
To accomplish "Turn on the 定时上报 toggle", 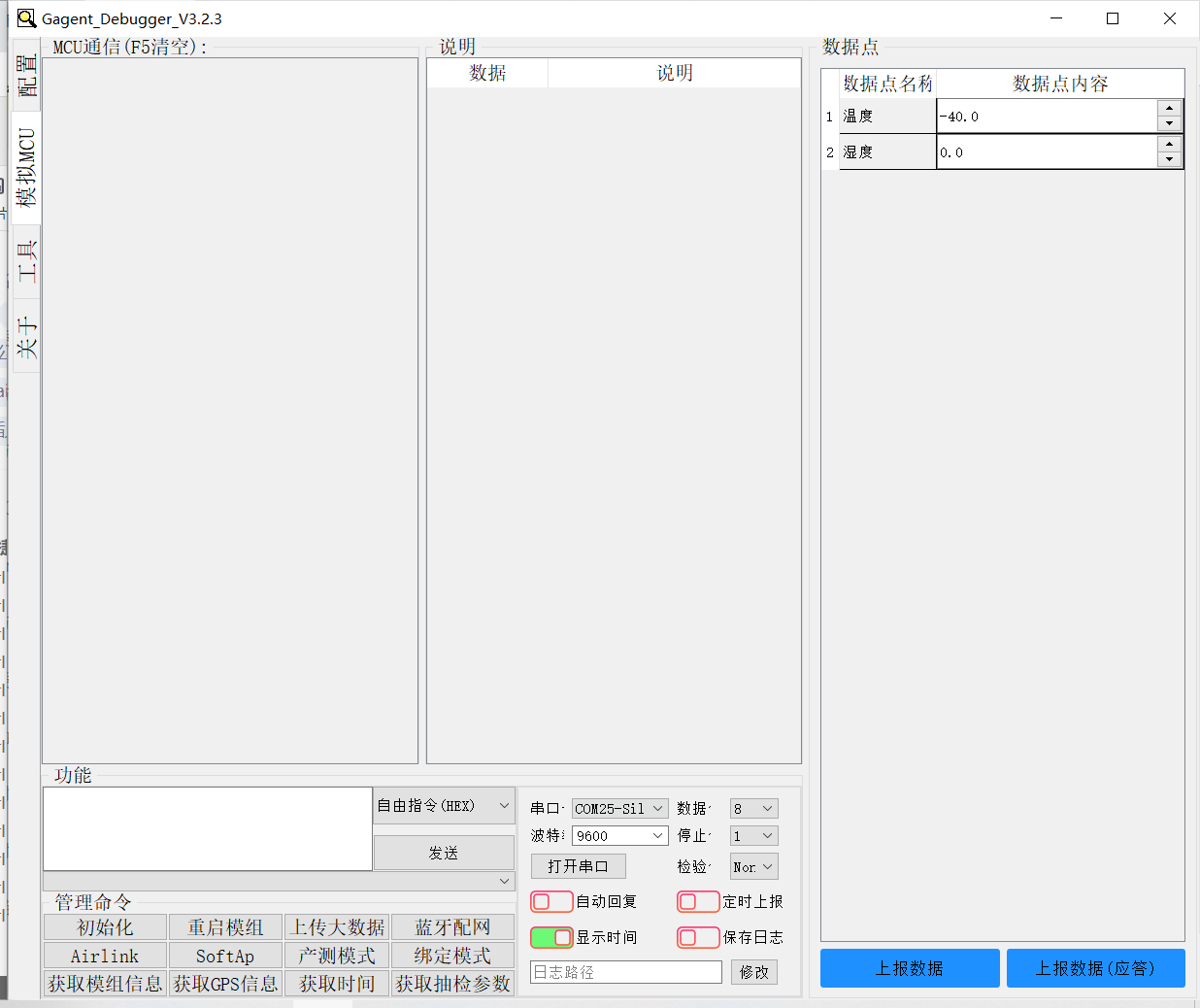I will point(698,901).
